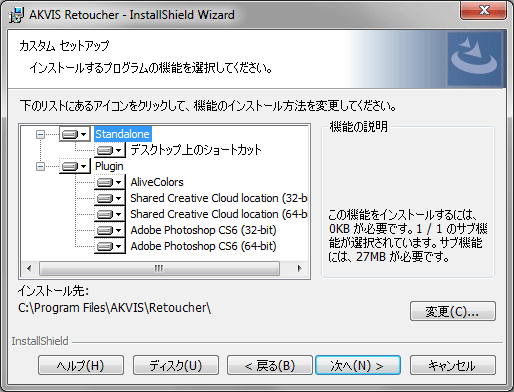Viewport: 514px width, 392px height.
Task: Open Adobe Photoshop CS6 (32-bit) feature dropdown
Action: (x=110, y=230)
